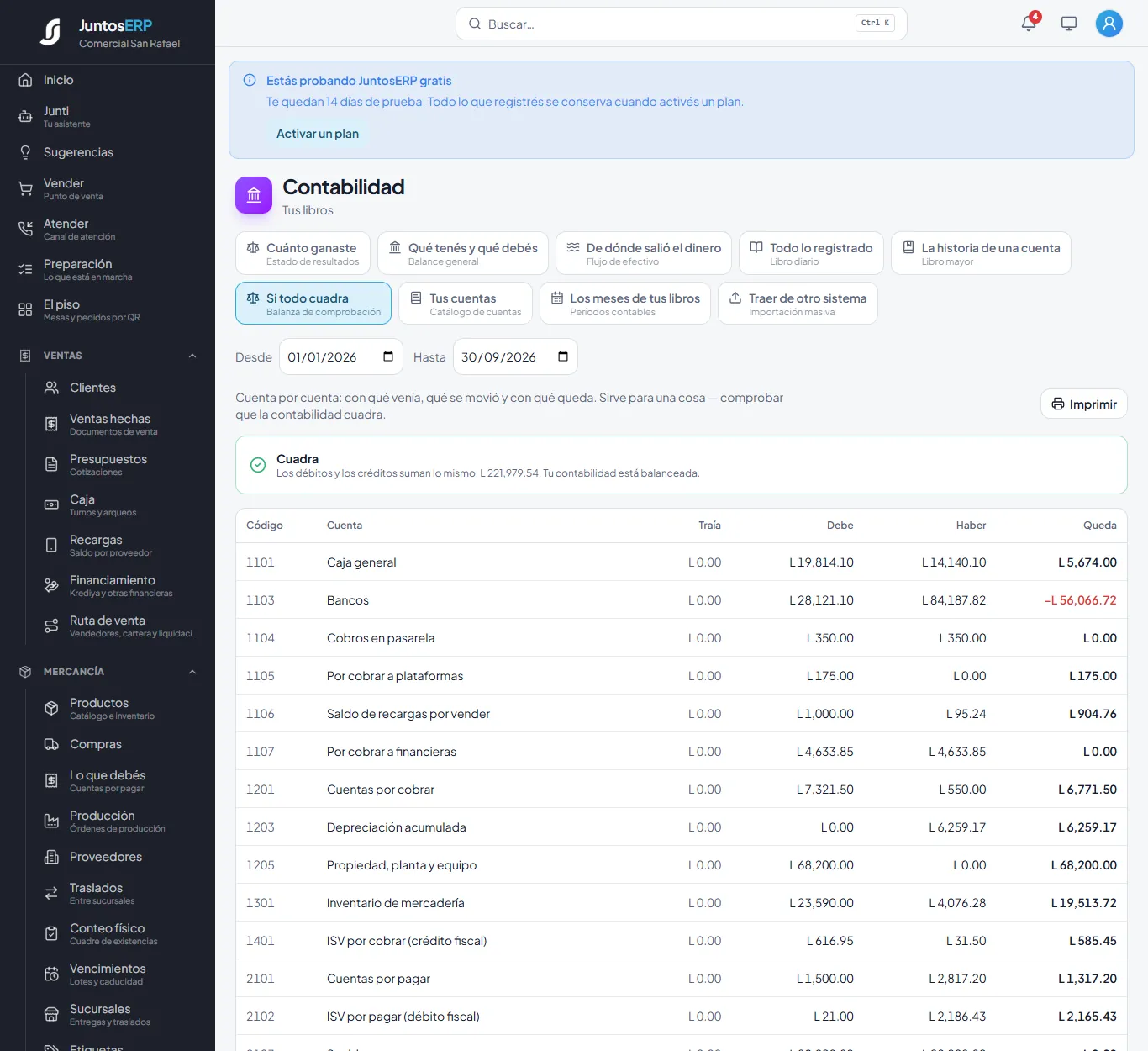
Task: Open Preparación in the sidebar
Action: point(108,269)
